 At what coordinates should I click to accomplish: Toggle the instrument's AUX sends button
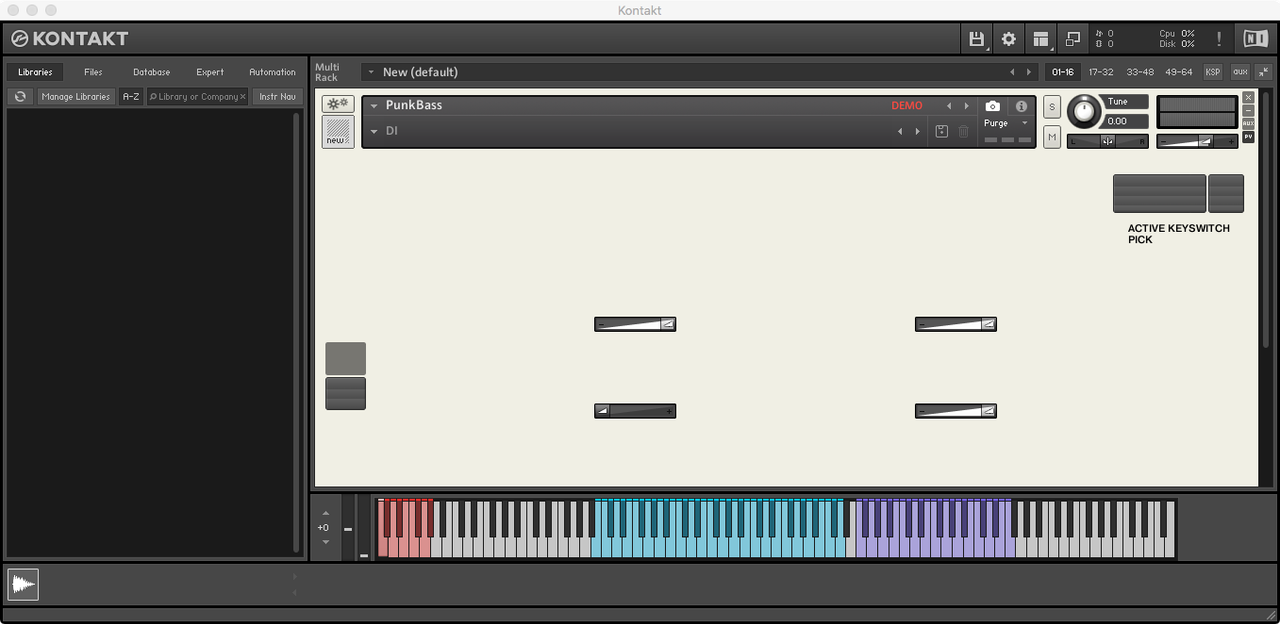(x=1248, y=123)
